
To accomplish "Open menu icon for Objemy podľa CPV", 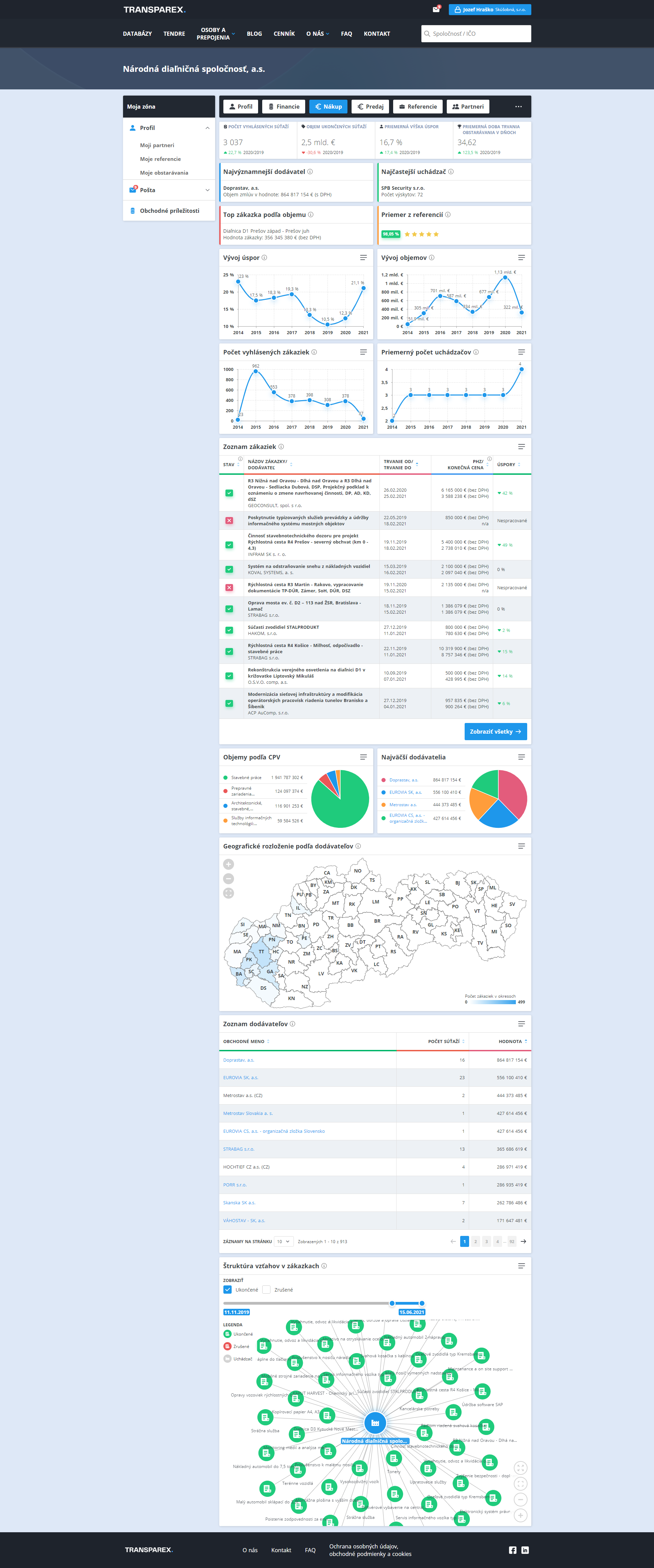I will coord(363,757).
